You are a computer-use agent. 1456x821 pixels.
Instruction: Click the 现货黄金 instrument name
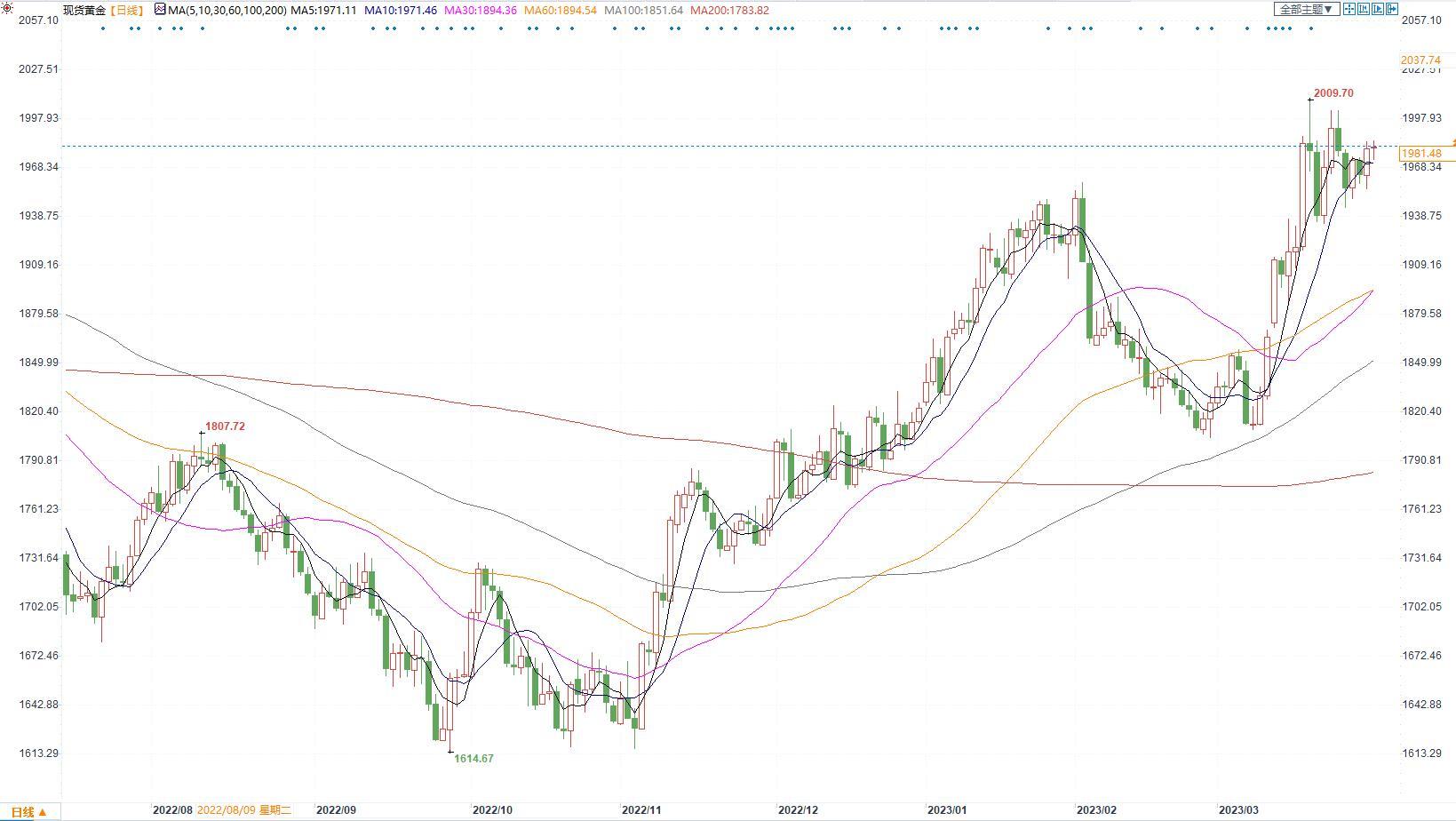(x=84, y=11)
